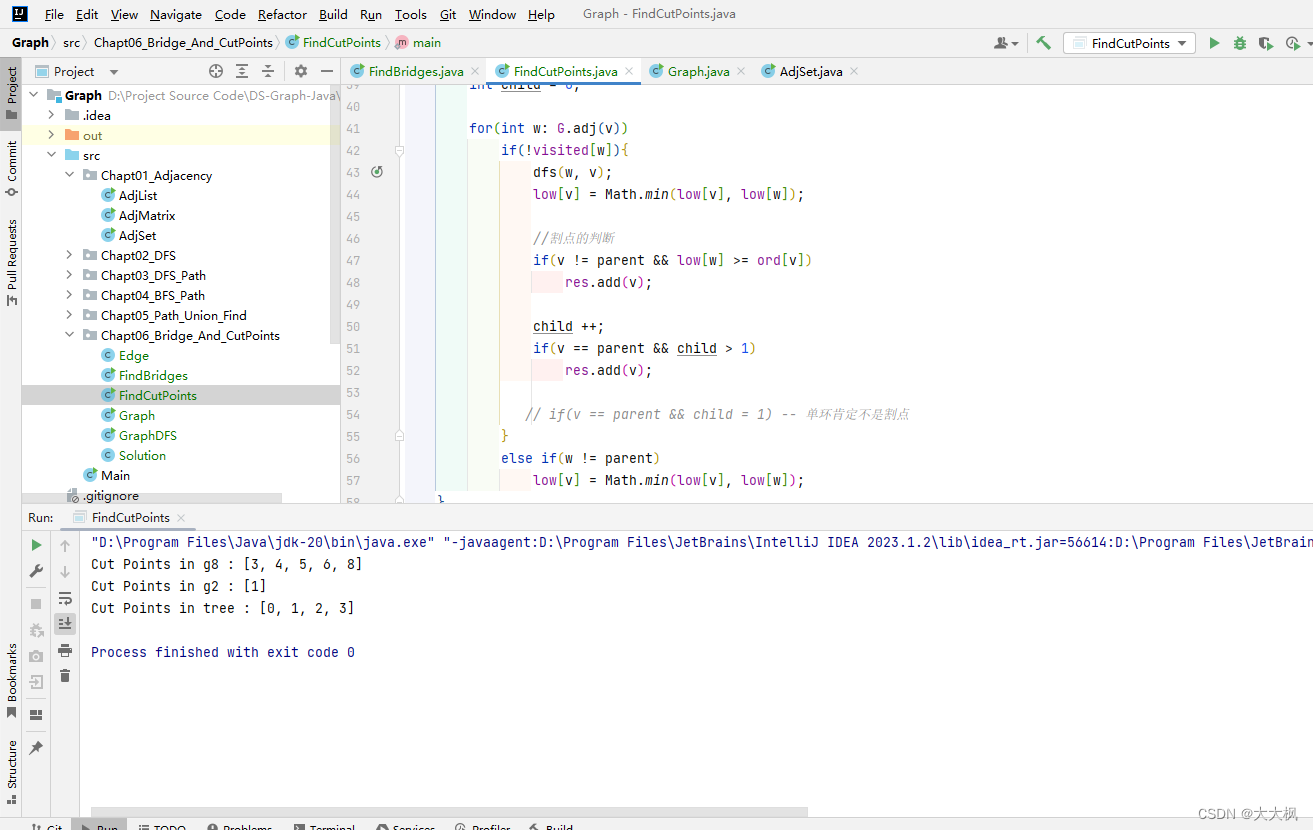The height and width of the screenshot is (830, 1313).
Task: Click Restore Layout icon in Run panel
Action: [x=36, y=715]
